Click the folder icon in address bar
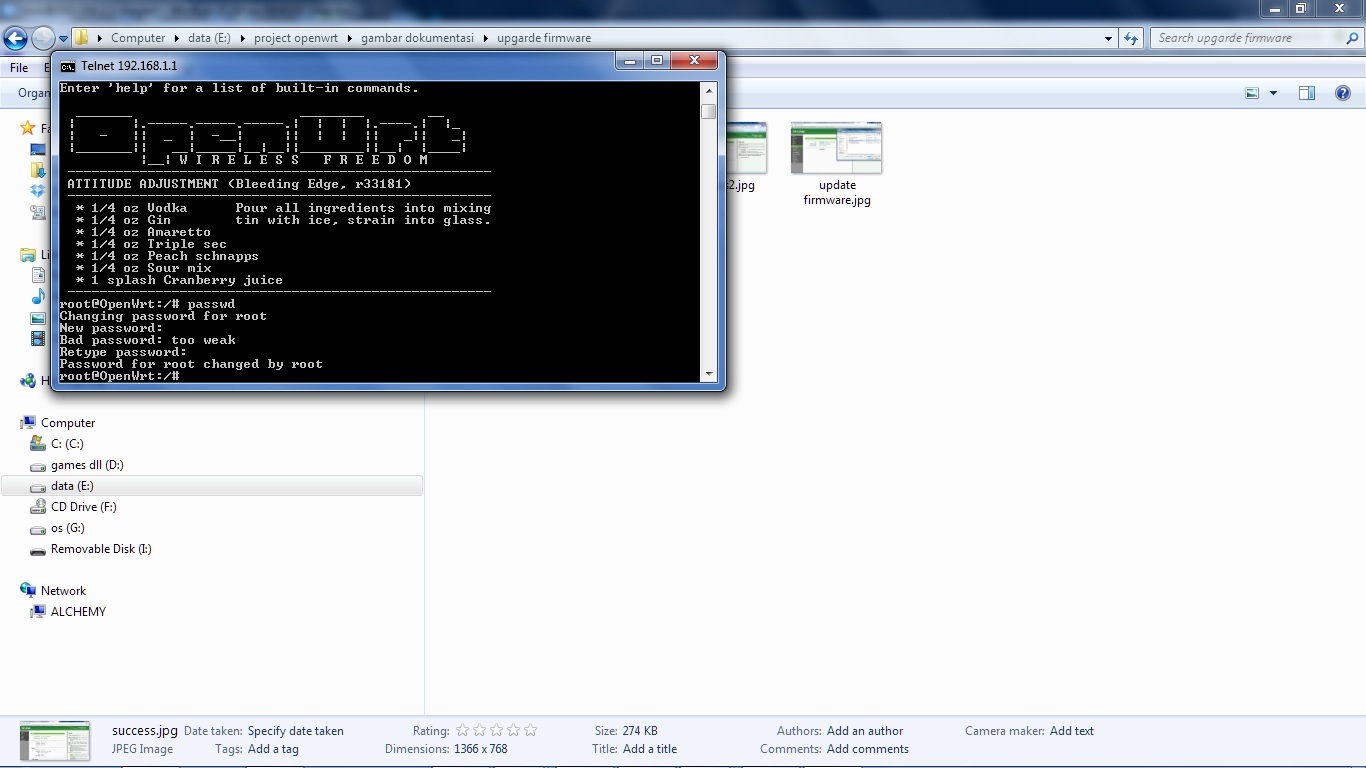The height and width of the screenshot is (768, 1366). pos(82,38)
